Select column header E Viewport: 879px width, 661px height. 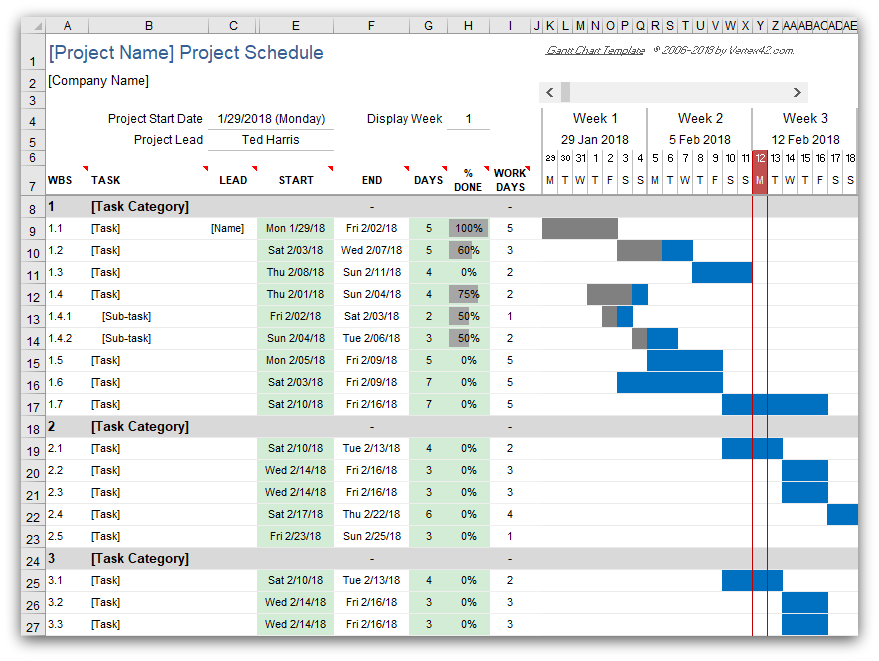(295, 26)
